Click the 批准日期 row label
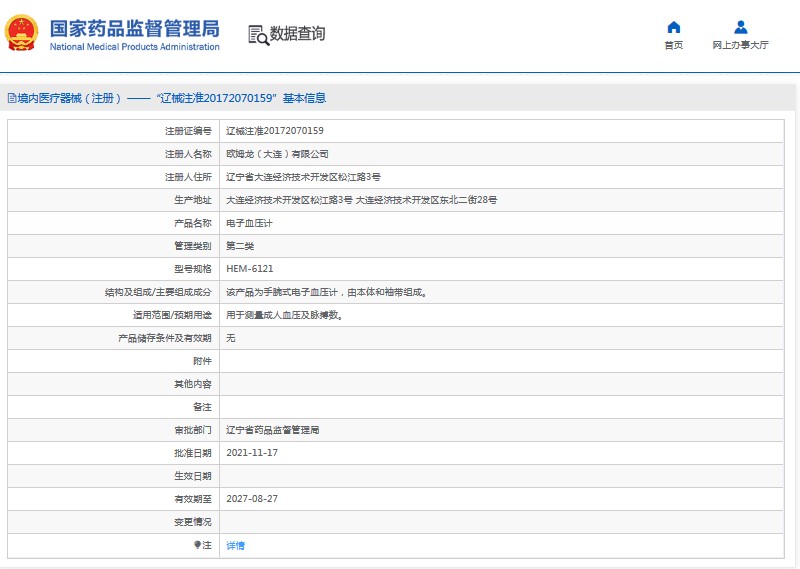Screen dimensions: 800x569 192,453
